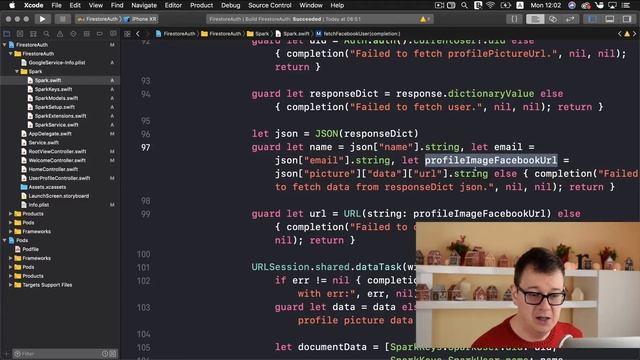Toggle the Inspectors panel visibility
640x360 pixels.
(627, 19)
